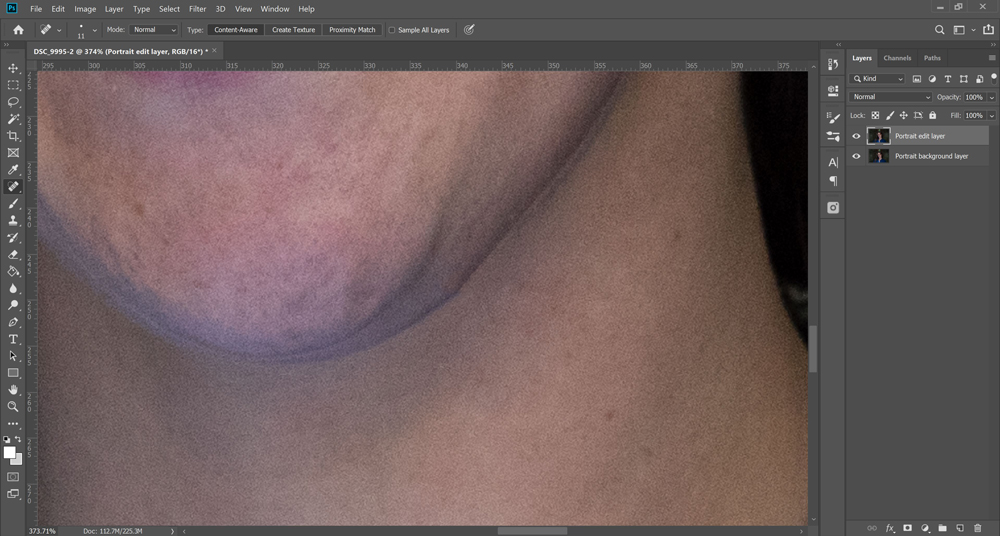Select the Eyedropper tool
The height and width of the screenshot is (536, 1000).
tap(13, 170)
